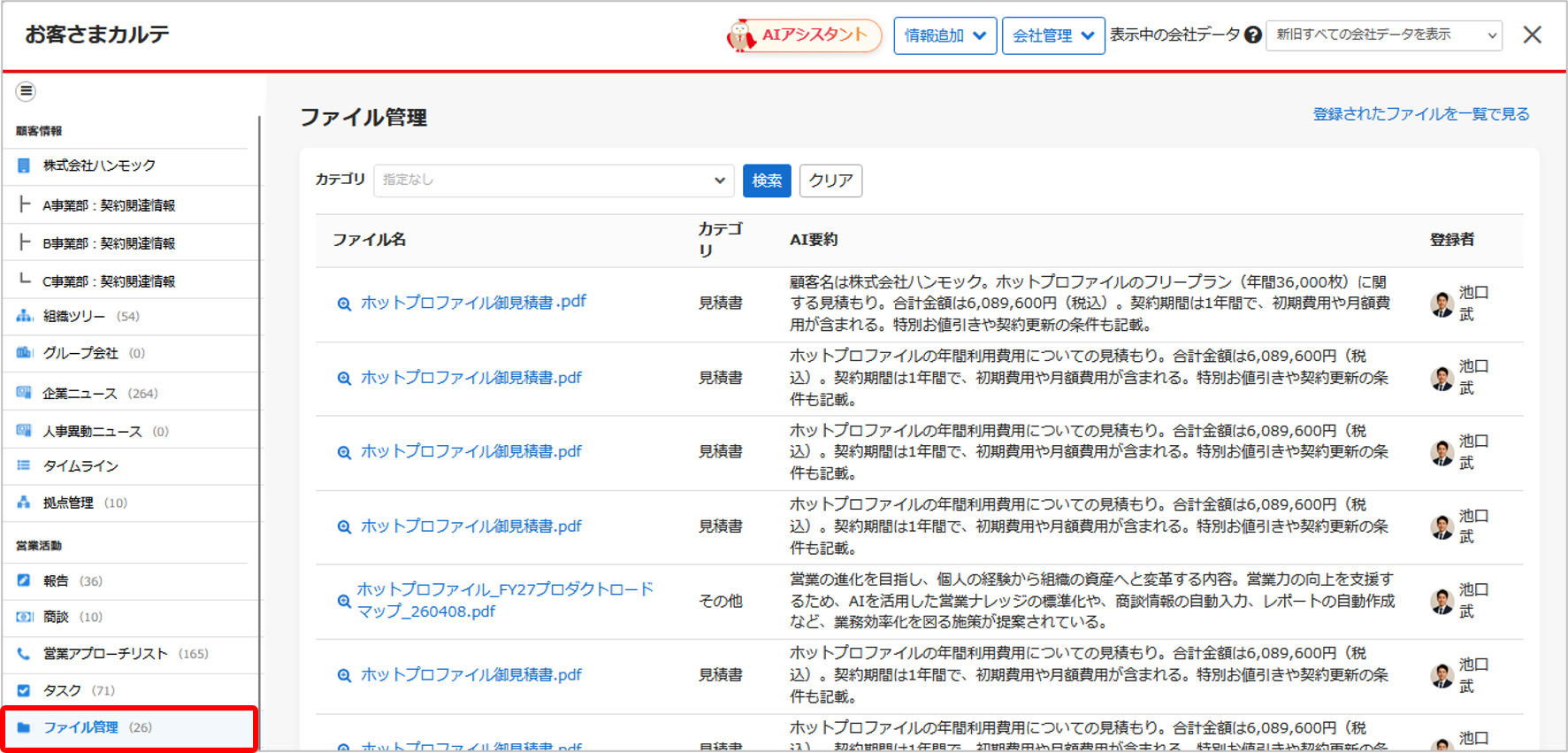Screen dimensions: 1568x753
Task: Click the 検索 button
Action: click(767, 181)
